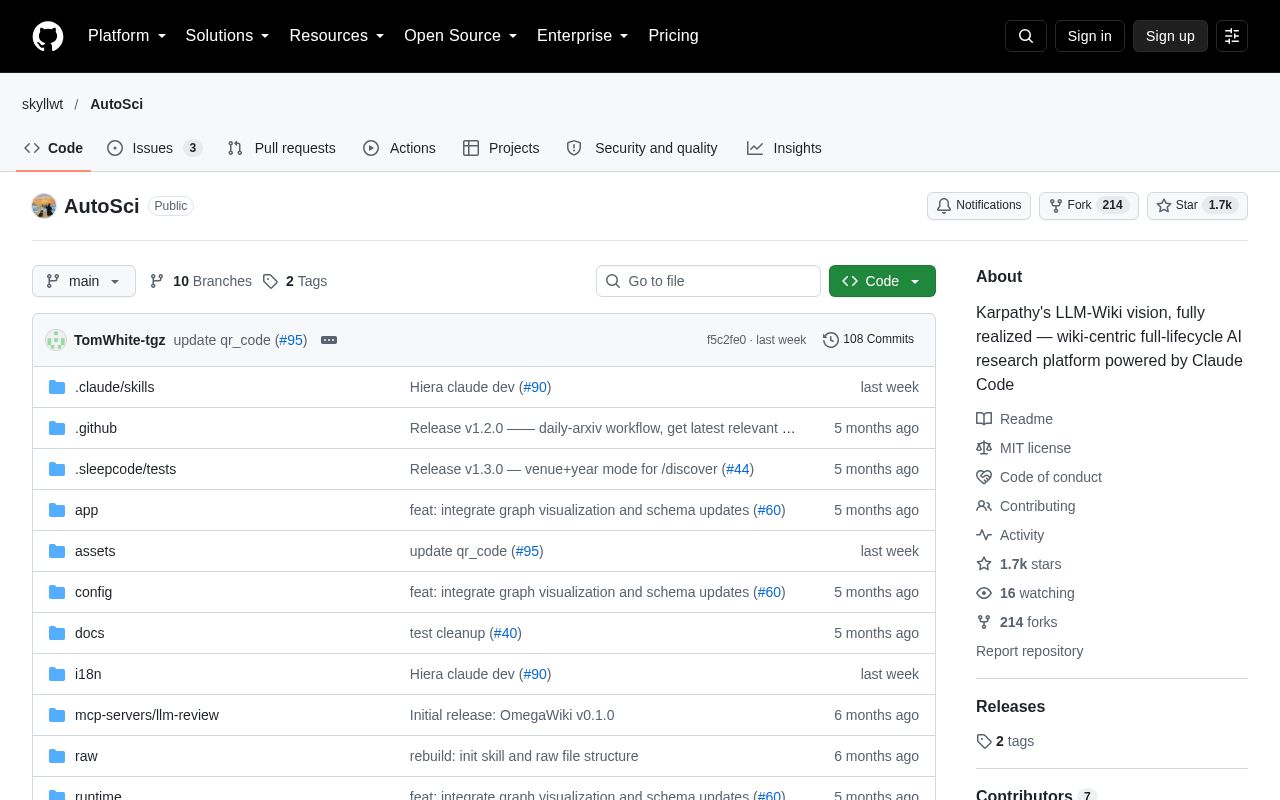Open the Actions tab
Screen dimensions: 1280x800
[x=399, y=148]
